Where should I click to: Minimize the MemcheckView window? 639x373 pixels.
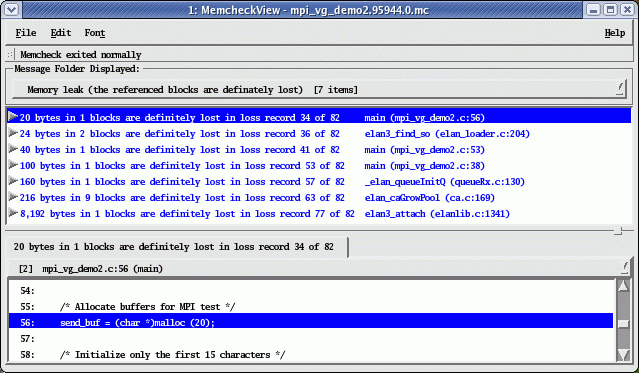(594, 9)
